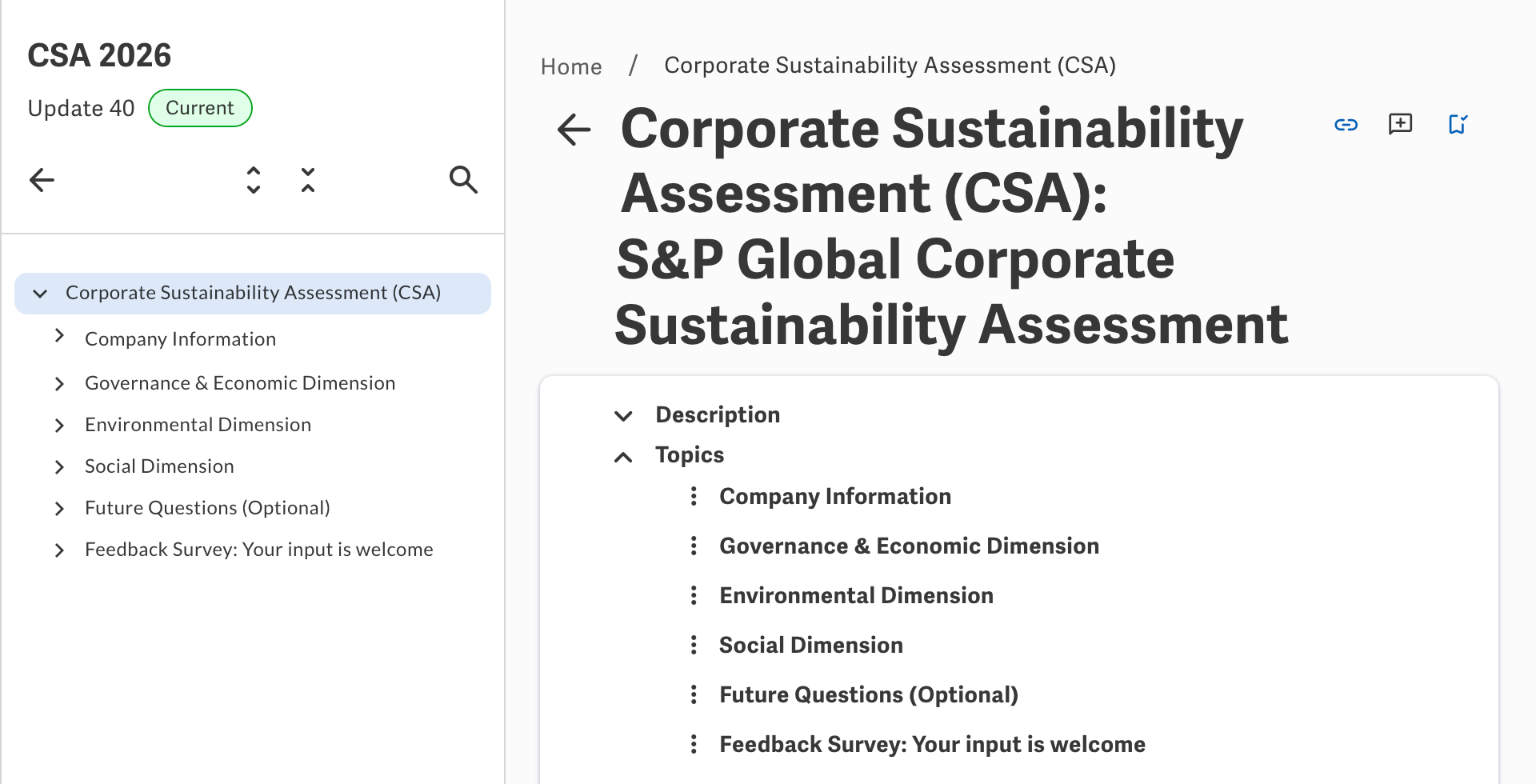Expand Future Questions (Optional) sidebar chevron
This screenshot has height=784, width=1536.
[x=59, y=509]
